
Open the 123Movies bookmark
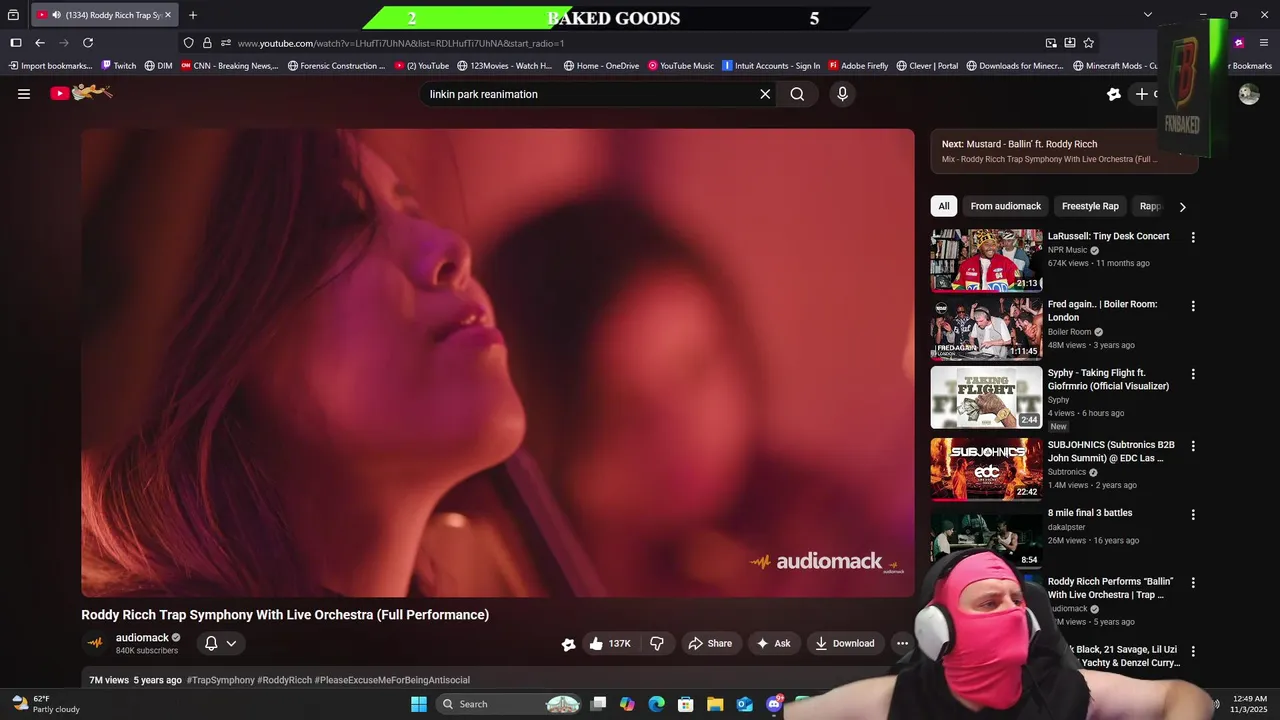[x=505, y=66]
